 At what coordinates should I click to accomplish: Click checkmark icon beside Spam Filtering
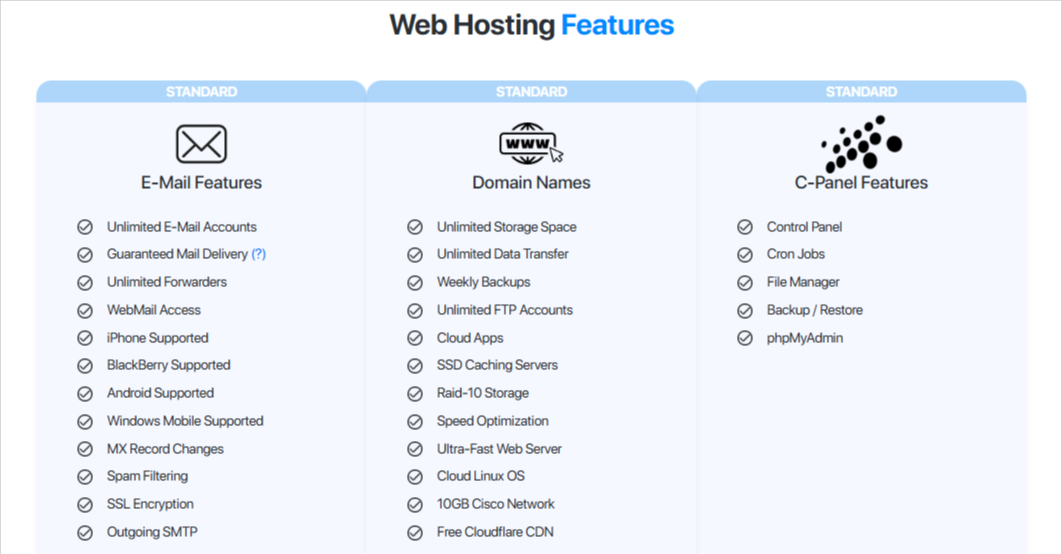tap(85, 477)
